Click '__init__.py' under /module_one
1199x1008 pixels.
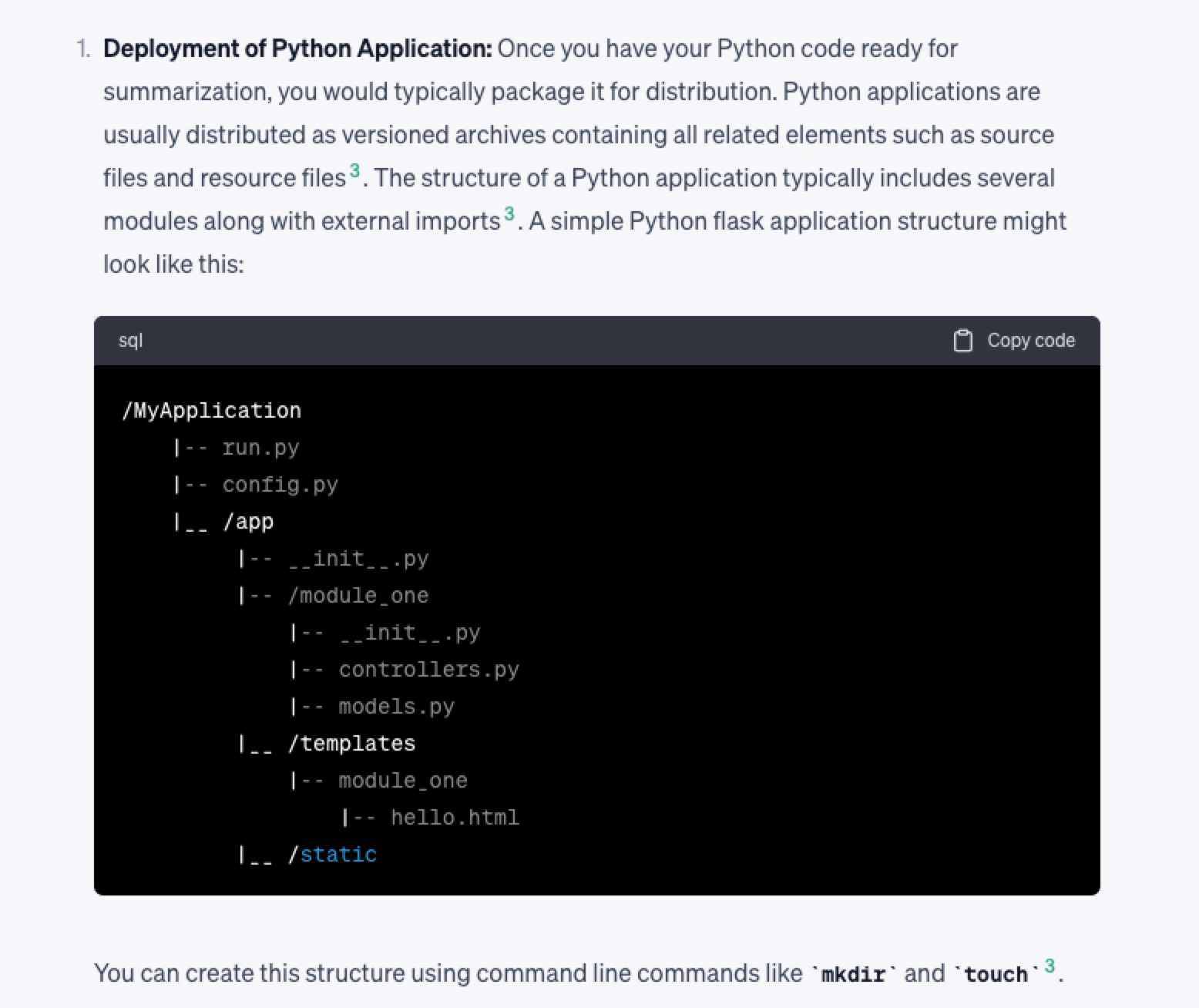(410, 633)
